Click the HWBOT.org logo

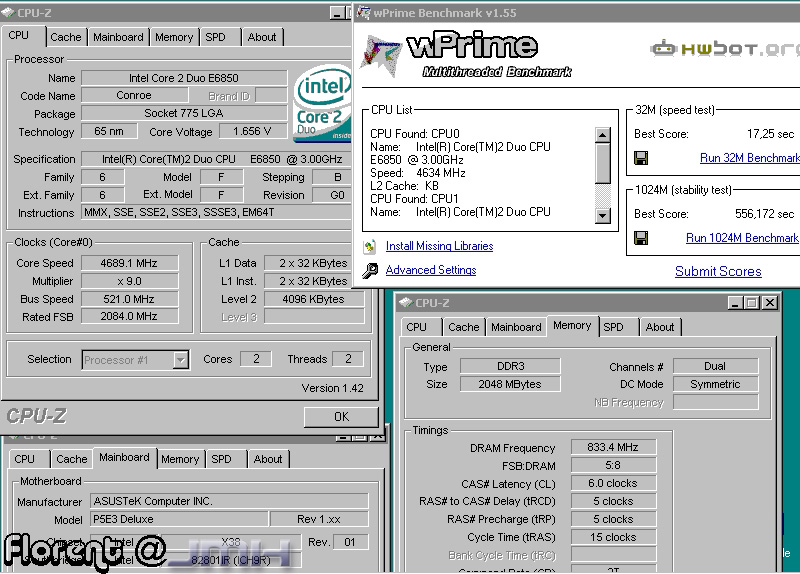click(x=724, y=48)
